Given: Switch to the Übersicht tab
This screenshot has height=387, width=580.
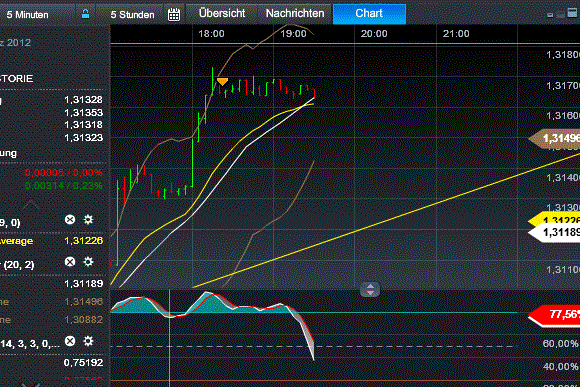Looking at the screenshot, I should (x=222, y=13).
